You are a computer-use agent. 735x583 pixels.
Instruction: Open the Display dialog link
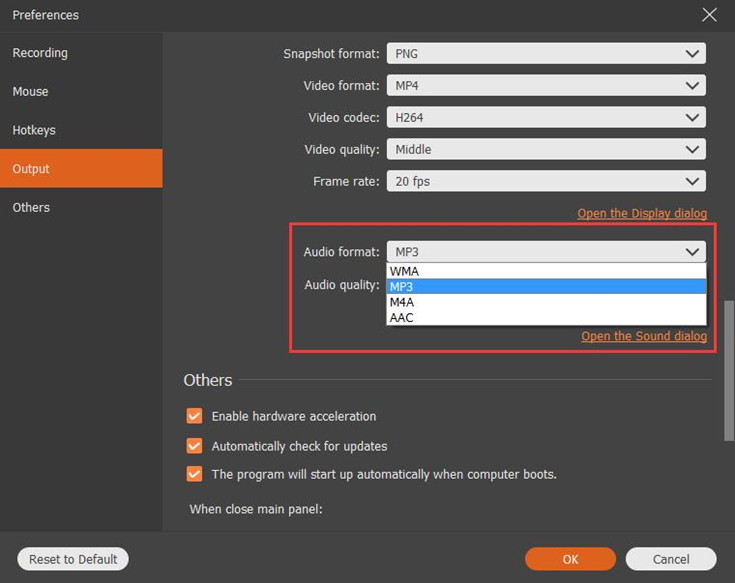click(642, 214)
